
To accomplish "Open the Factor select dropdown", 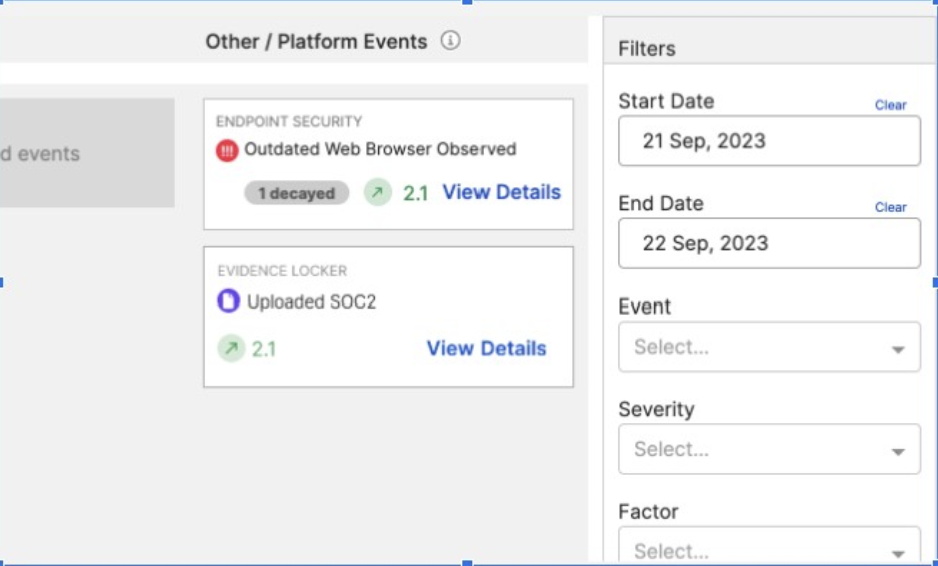I will 769,544.
